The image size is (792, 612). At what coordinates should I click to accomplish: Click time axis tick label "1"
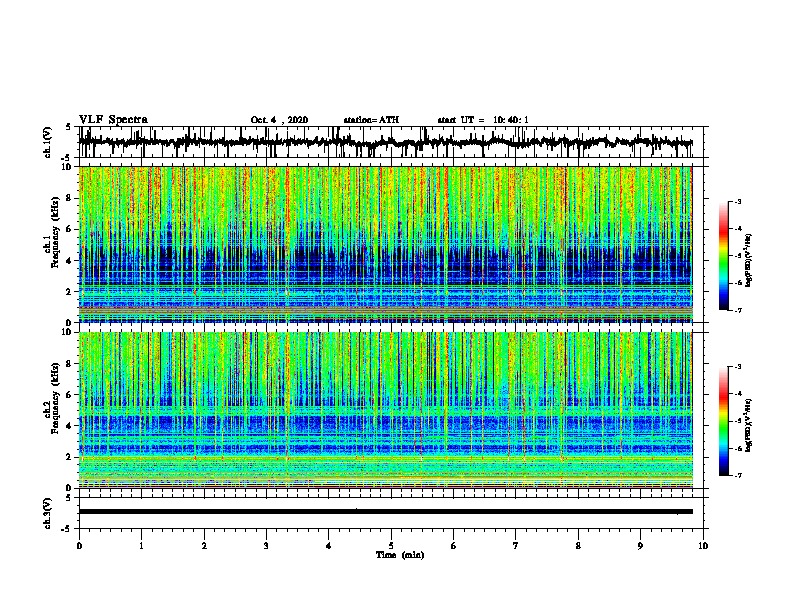pyautogui.click(x=141, y=546)
